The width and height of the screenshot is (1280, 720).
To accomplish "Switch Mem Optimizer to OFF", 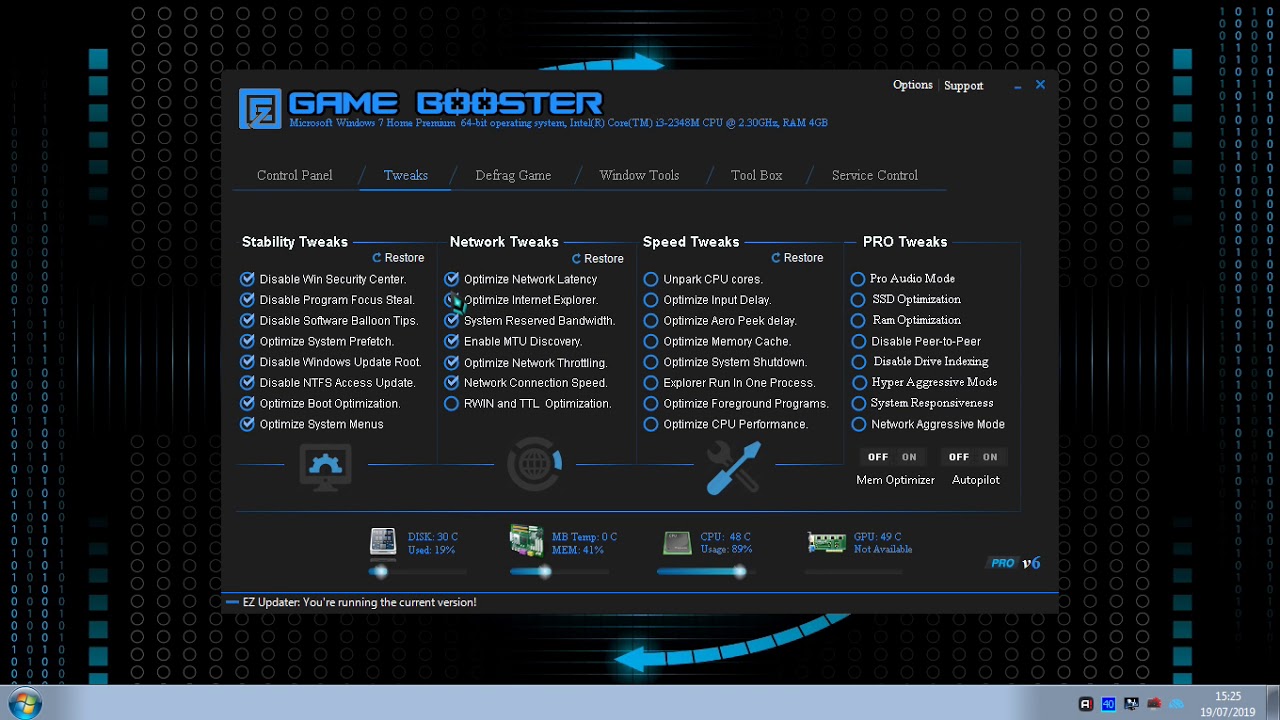I will [x=878, y=457].
